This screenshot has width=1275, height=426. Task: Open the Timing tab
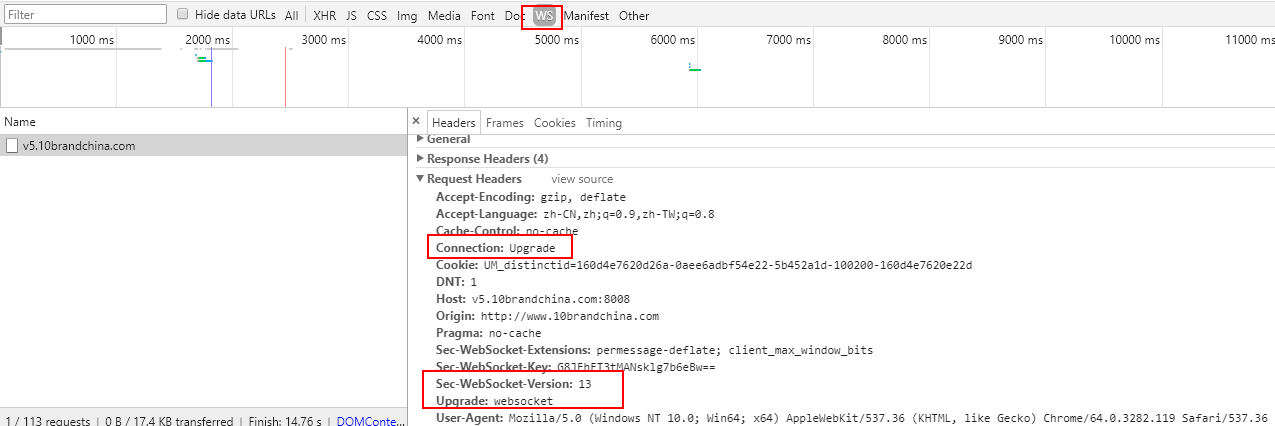(603, 123)
